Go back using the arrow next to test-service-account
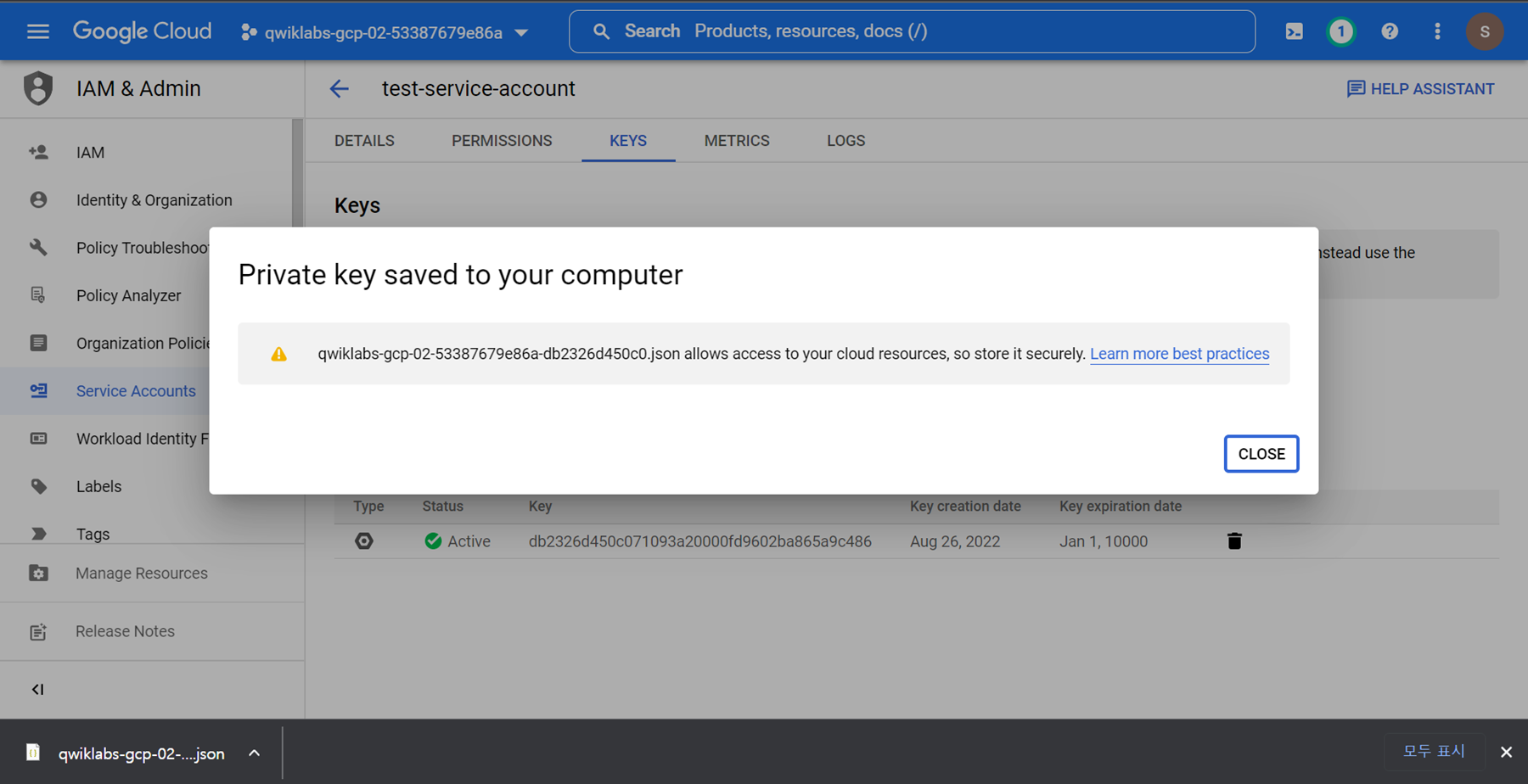This screenshot has height=784, width=1528. 340,88
